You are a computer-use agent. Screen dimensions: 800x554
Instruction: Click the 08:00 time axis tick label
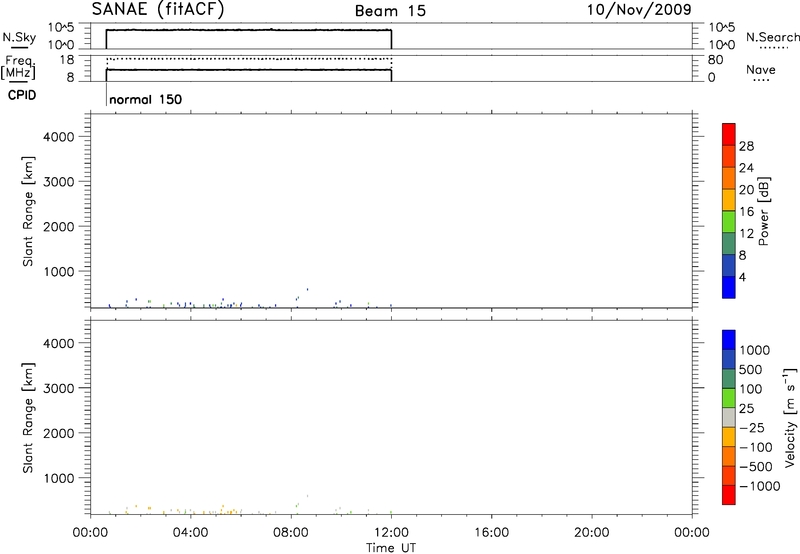click(x=291, y=533)
